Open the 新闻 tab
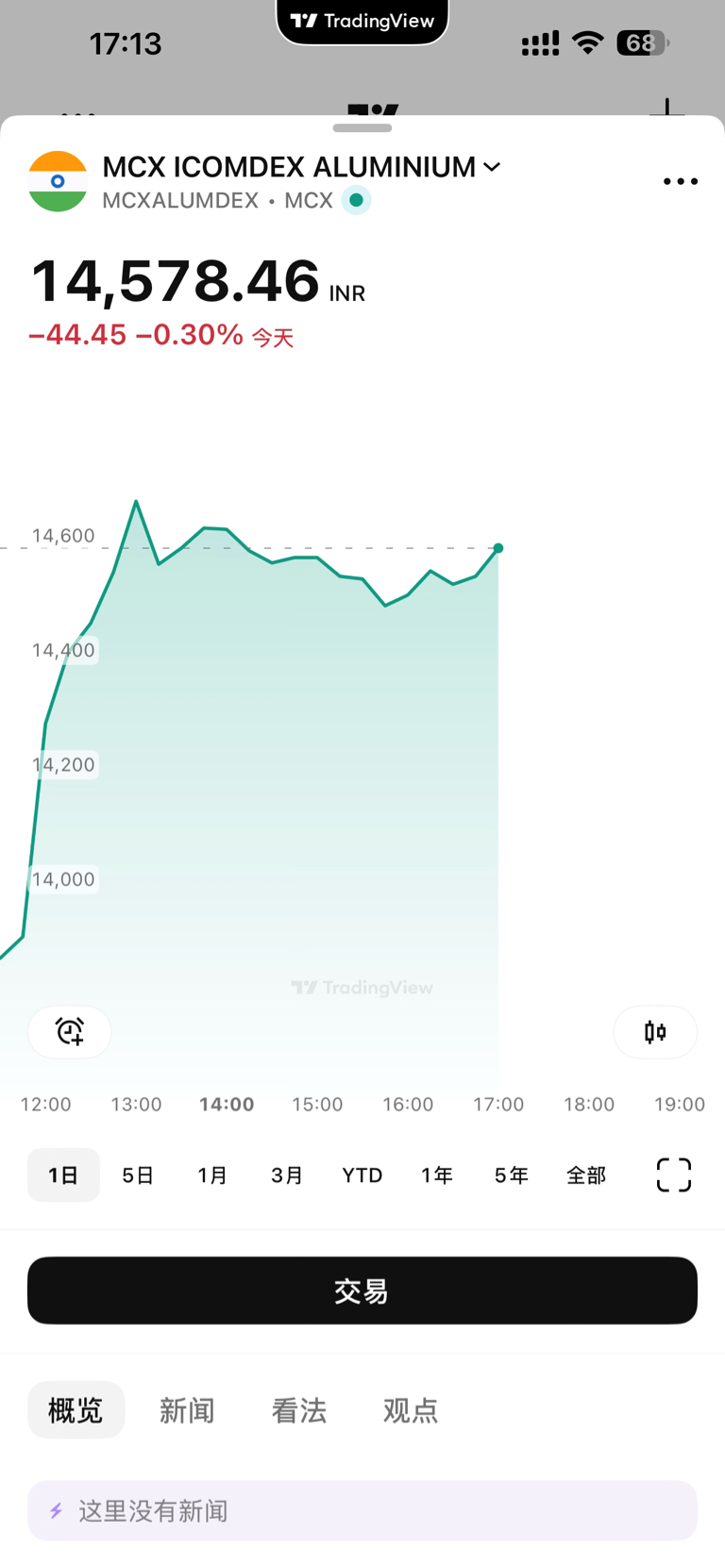 pos(187,1410)
